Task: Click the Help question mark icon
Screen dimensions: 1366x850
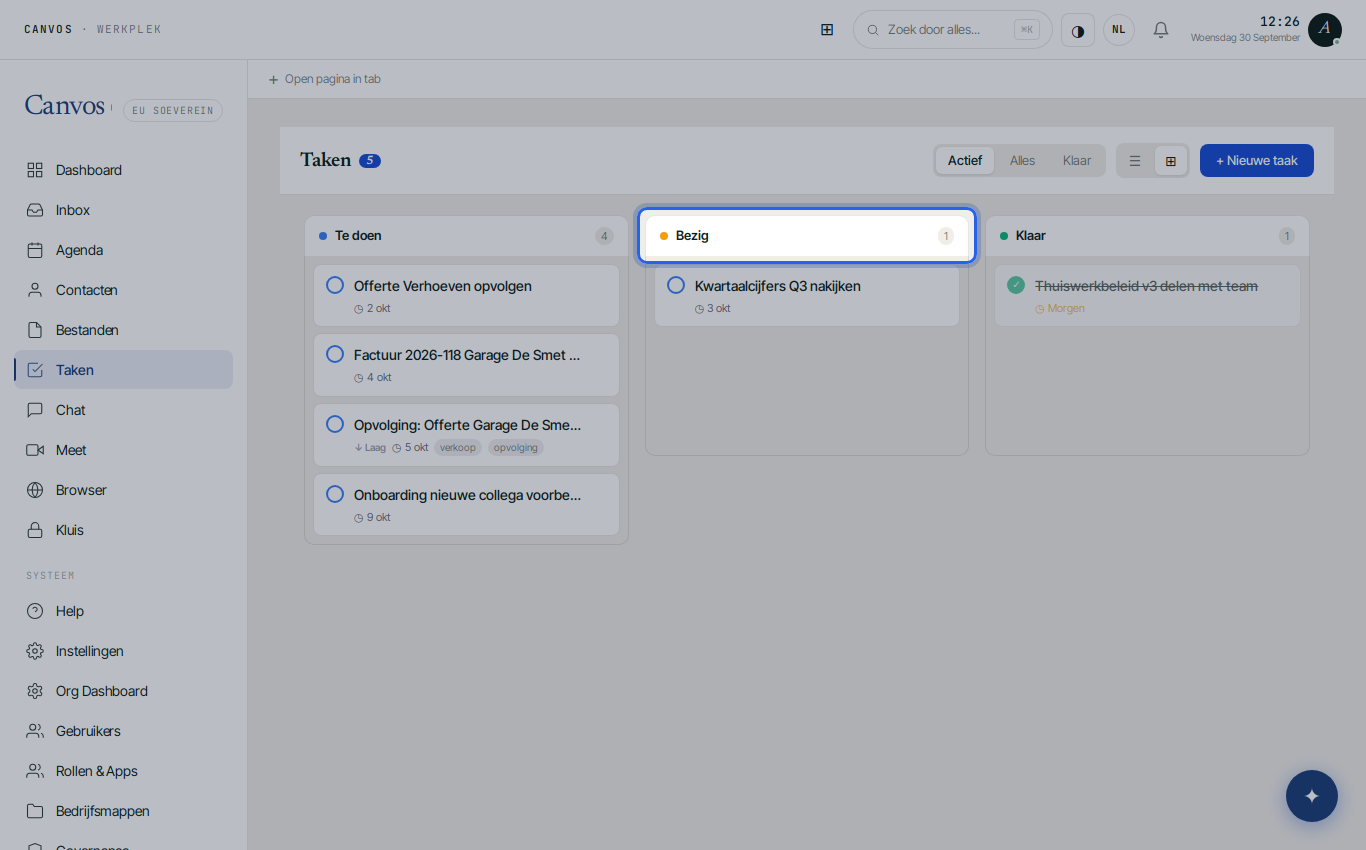Action: tap(35, 611)
